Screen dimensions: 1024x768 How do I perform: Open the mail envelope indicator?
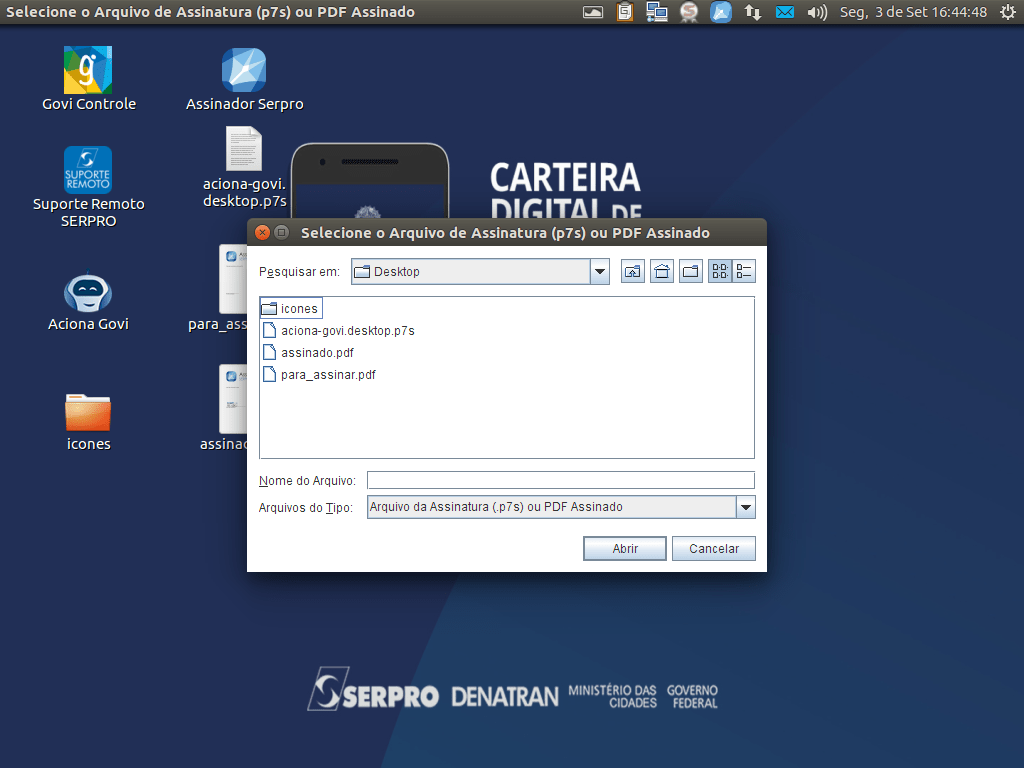click(x=784, y=12)
